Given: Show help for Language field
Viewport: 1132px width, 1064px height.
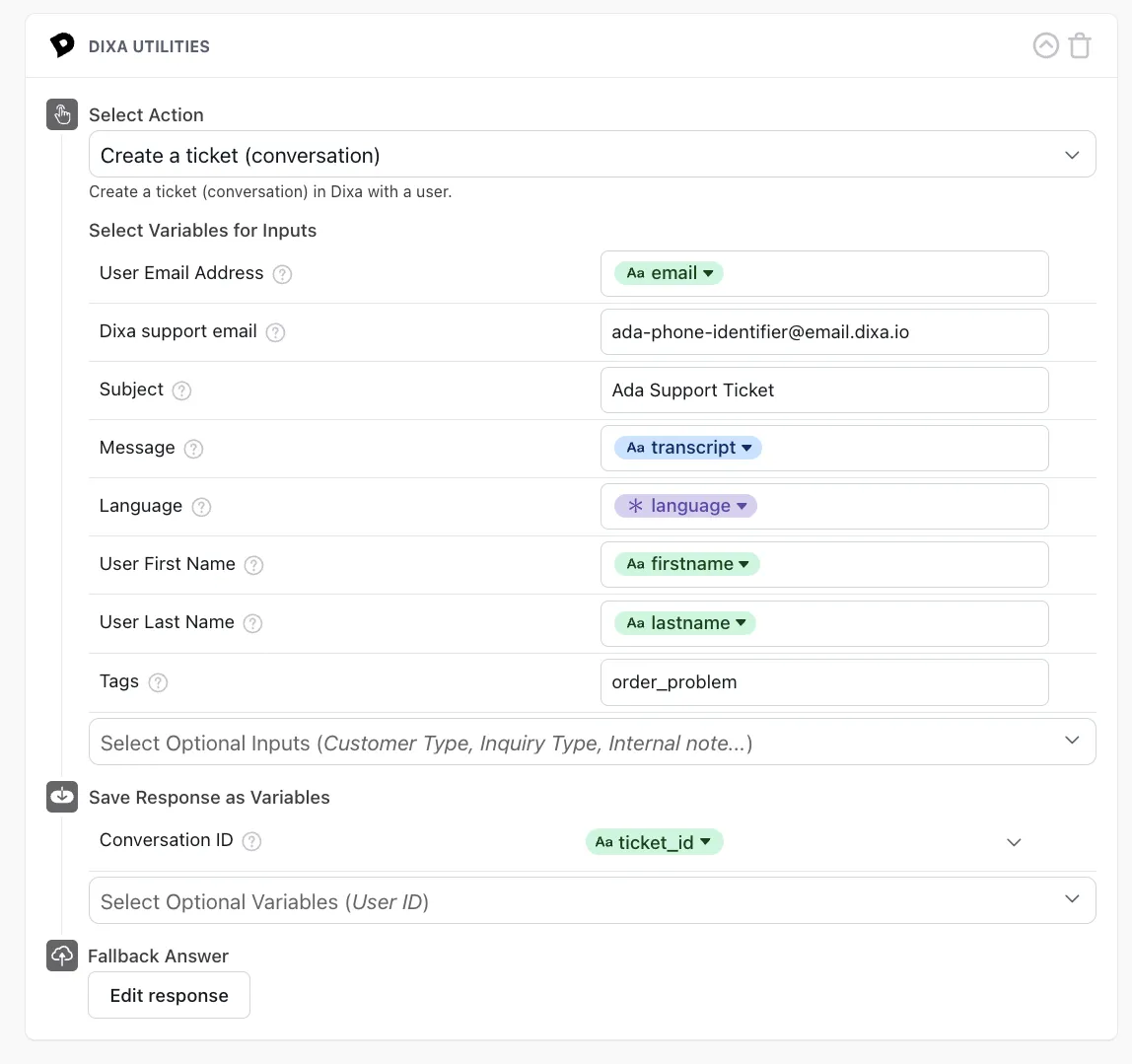Looking at the screenshot, I should pyautogui.click(x=201, y=507).
